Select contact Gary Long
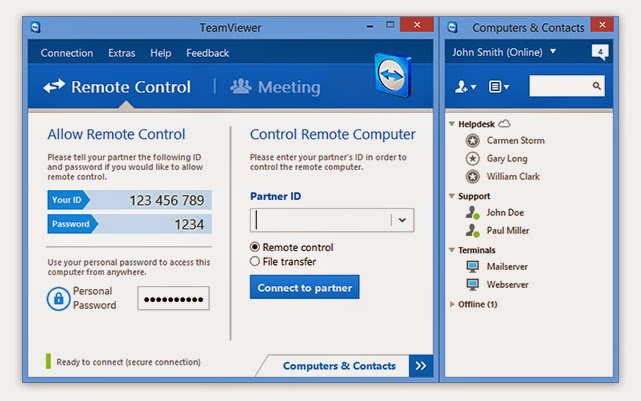This screenshot has width=641, height=401. [507, 159]
